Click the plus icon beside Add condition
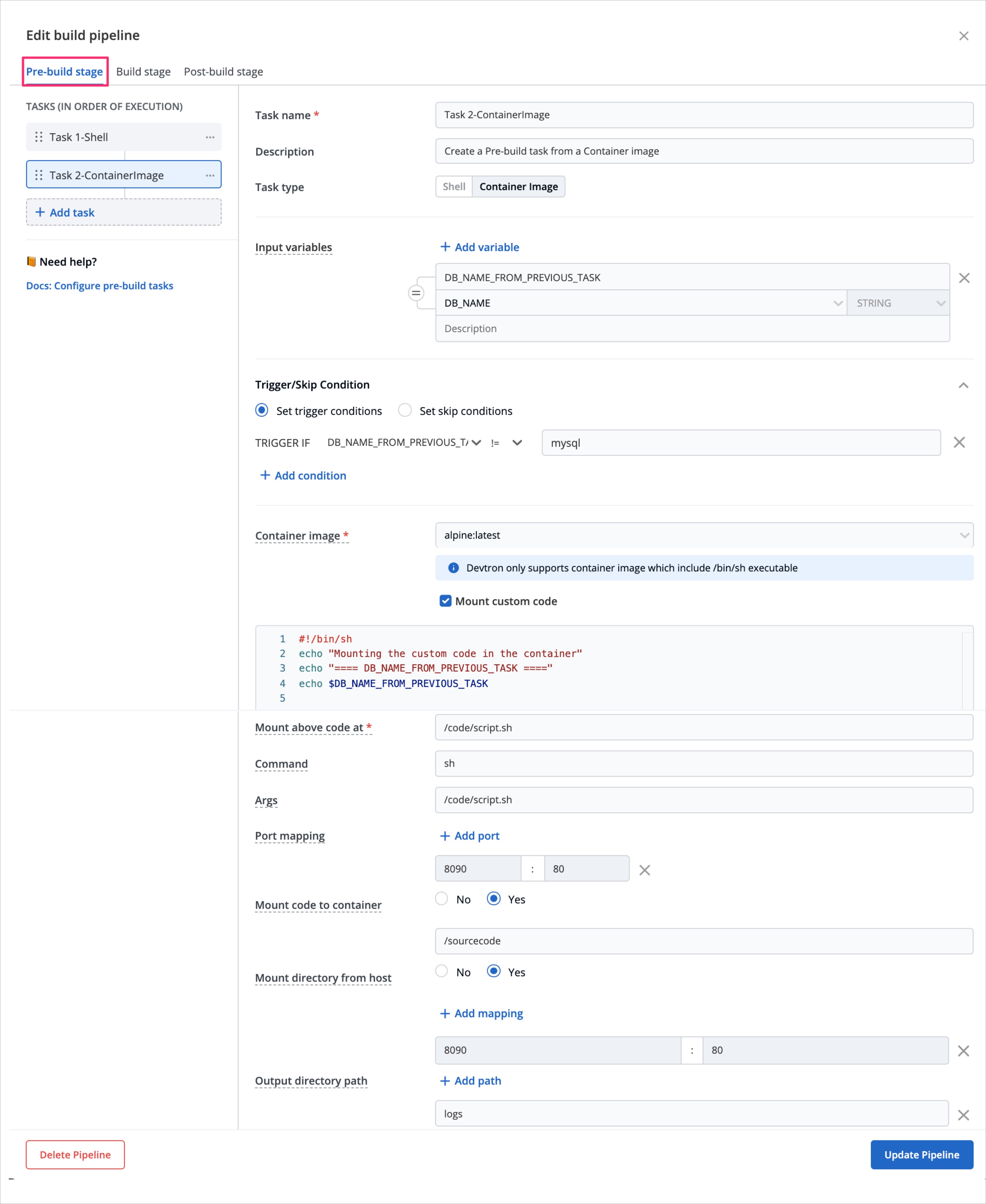The width and height of the screenshot is (986, 1204). (x=265, y=475)
